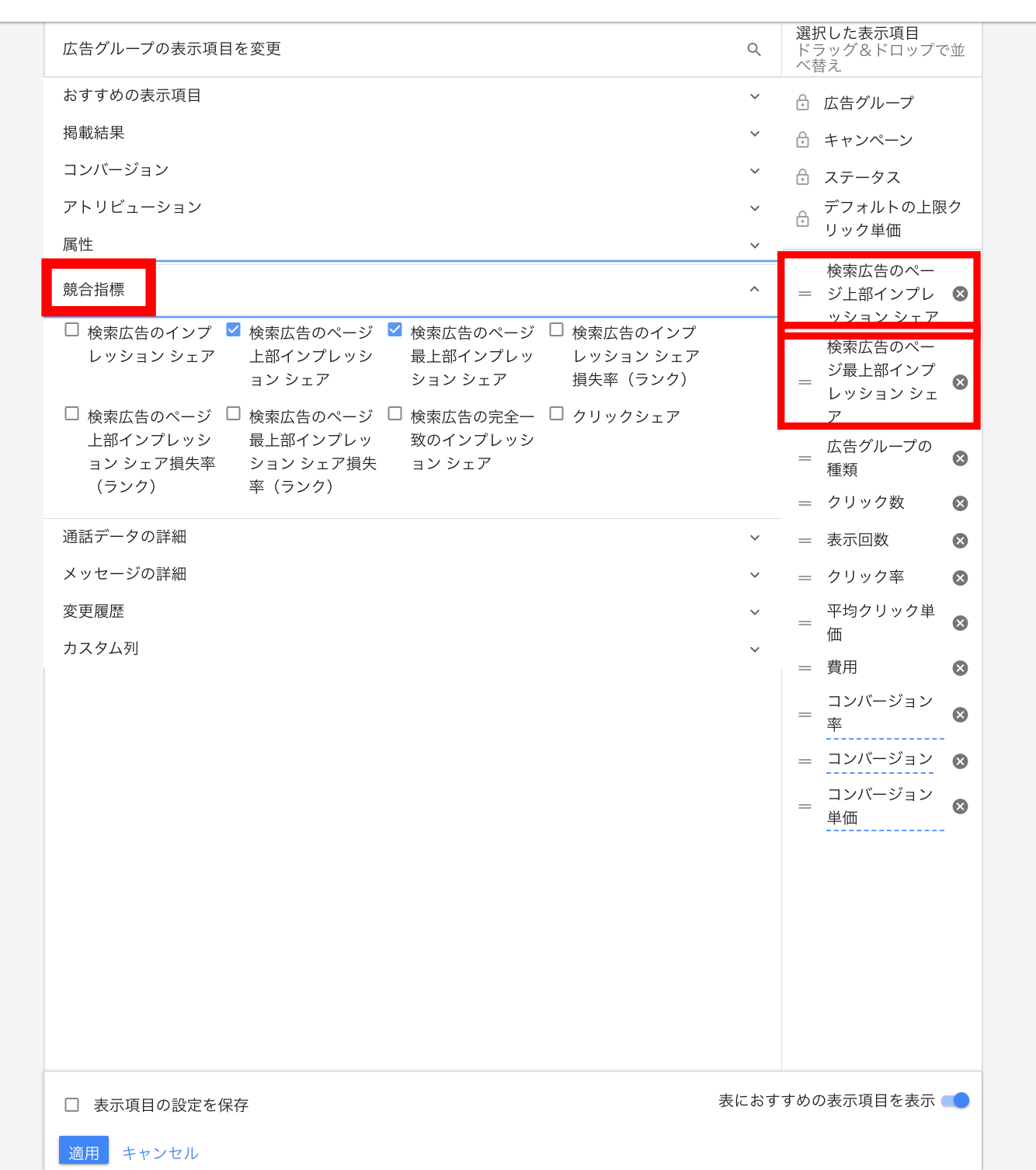
Task: Expand the コンバージョン section
Action: pyautogui.click(x=754, y=171)
